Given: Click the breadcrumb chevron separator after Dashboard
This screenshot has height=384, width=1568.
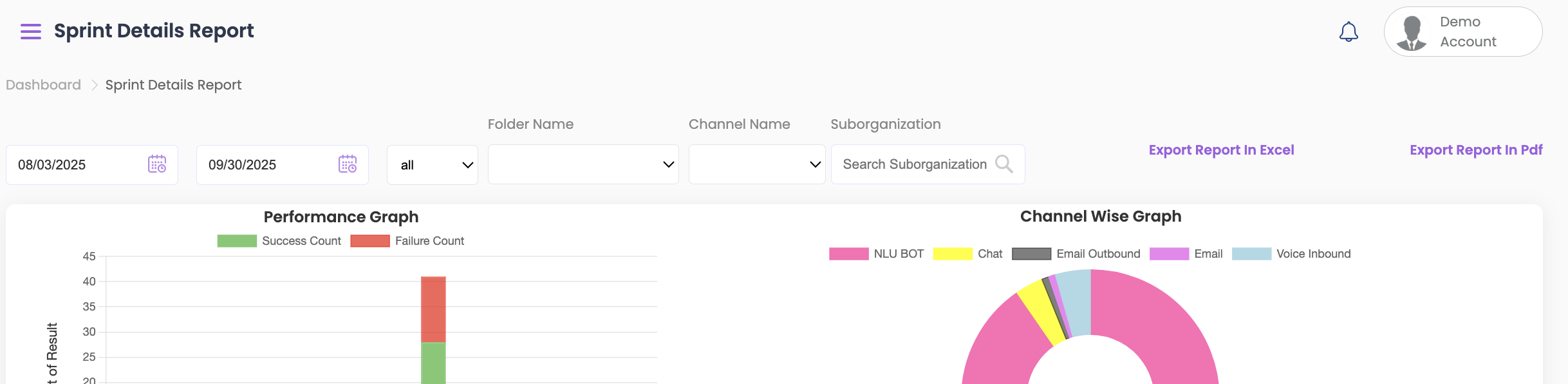Looking at the screenshot, I should pos(94,85).
